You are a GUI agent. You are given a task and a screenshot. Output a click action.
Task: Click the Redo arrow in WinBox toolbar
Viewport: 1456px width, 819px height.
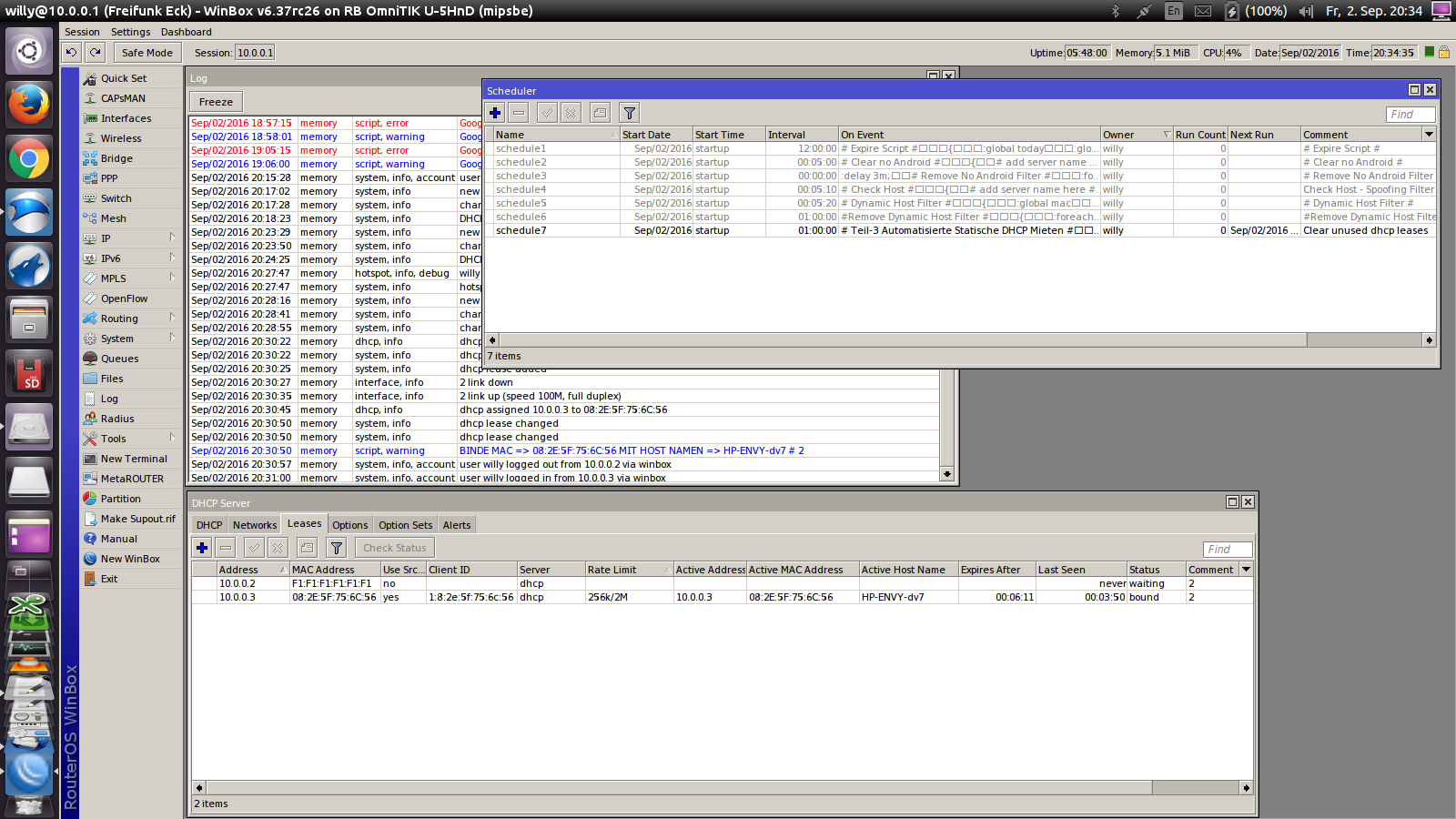click(x=95, y=53)
